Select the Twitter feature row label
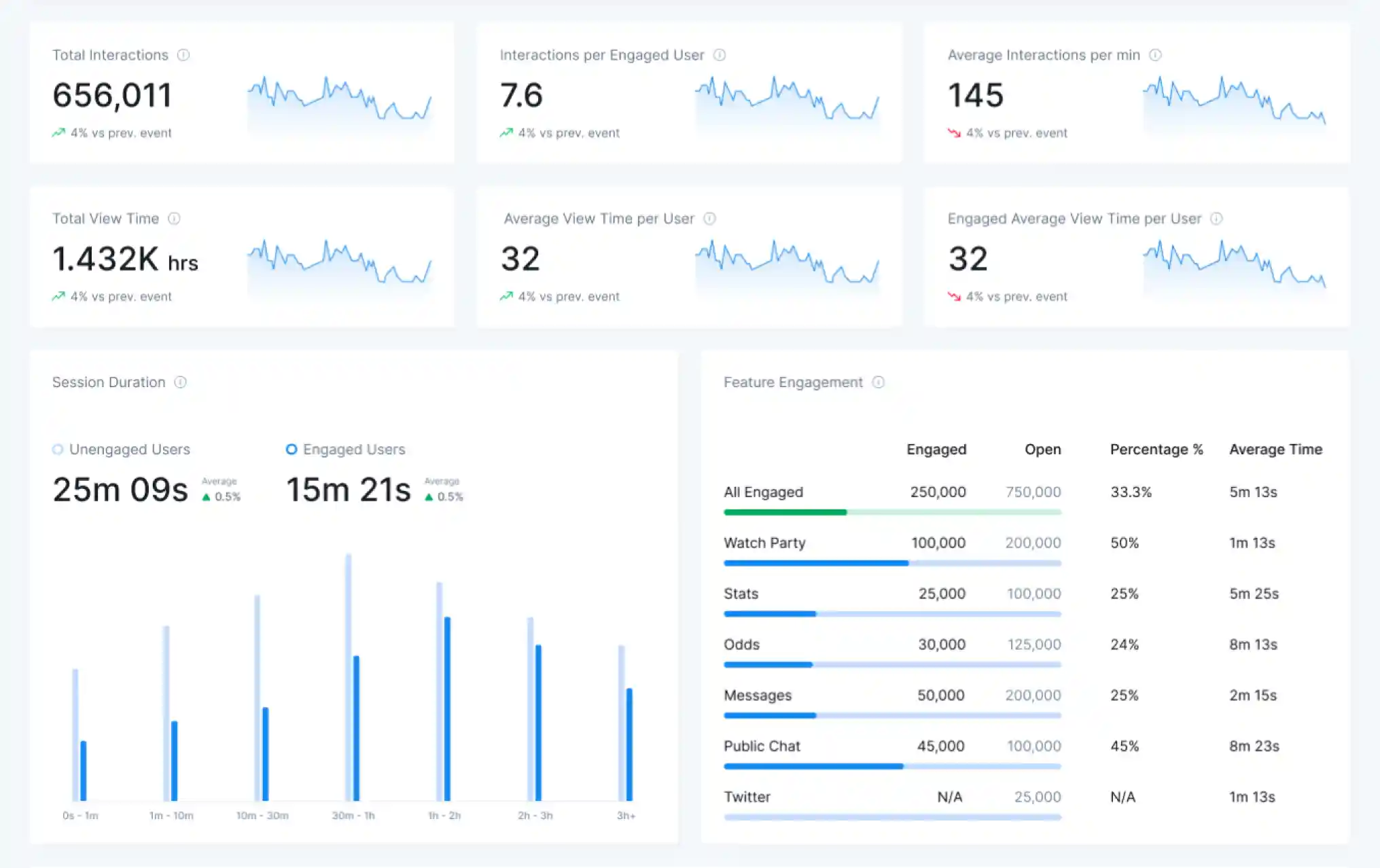This screenshot has height=868, width=1380. tap(747, 797)
